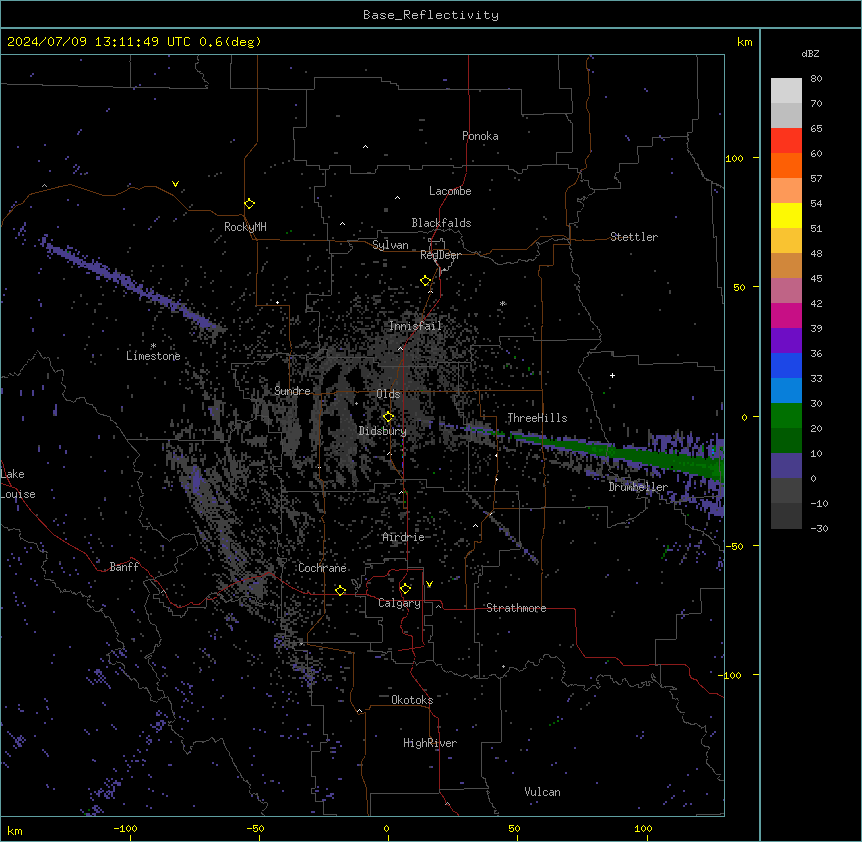
Task: Select the Cochrane city label
Action: pyautogui.click(x=322, y=568)
